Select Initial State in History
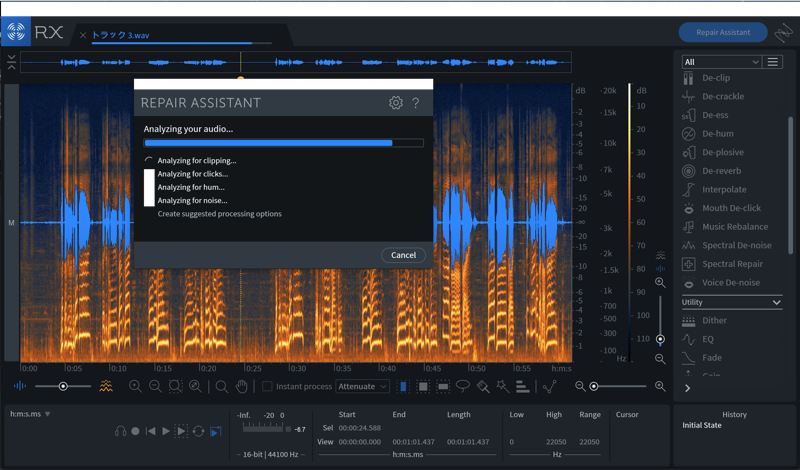Viewport: 800px width, 470px height. coord(702,426)
